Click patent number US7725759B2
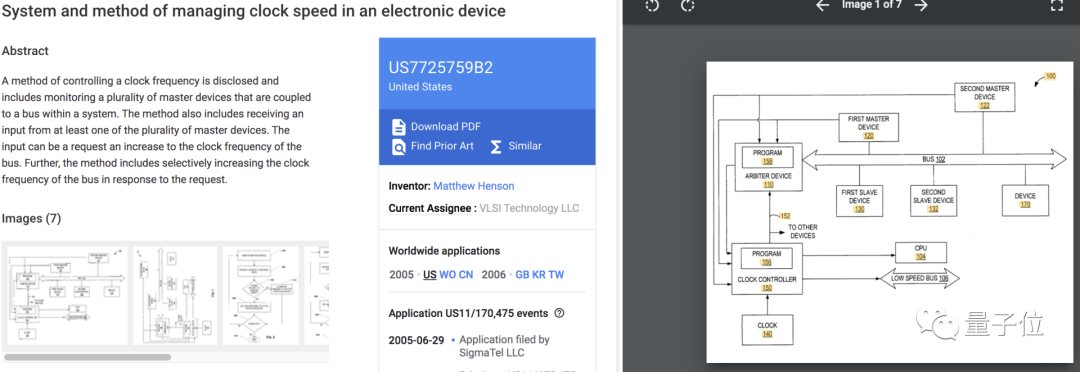Viewport: 1080px width, 372px height. (x=441, y=68)
